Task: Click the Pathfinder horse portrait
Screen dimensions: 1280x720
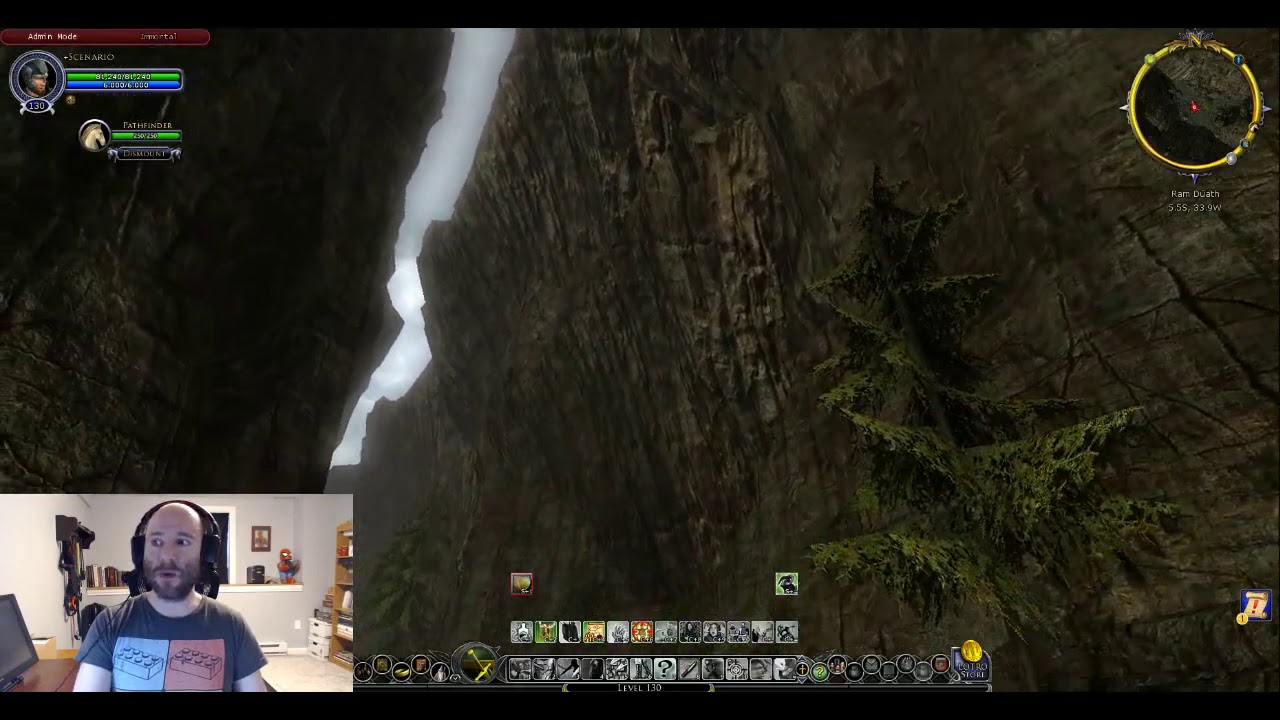Action: [x=94, y=136]
